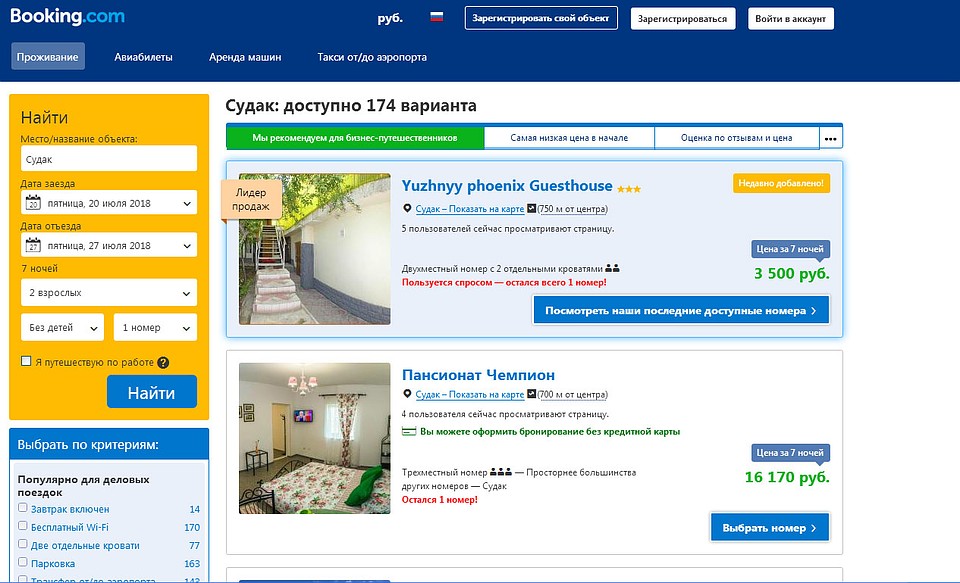
Task: Click map pin icon for Yuzhnyy phoenix Guesthouse
Action: (x=407, y=209)
